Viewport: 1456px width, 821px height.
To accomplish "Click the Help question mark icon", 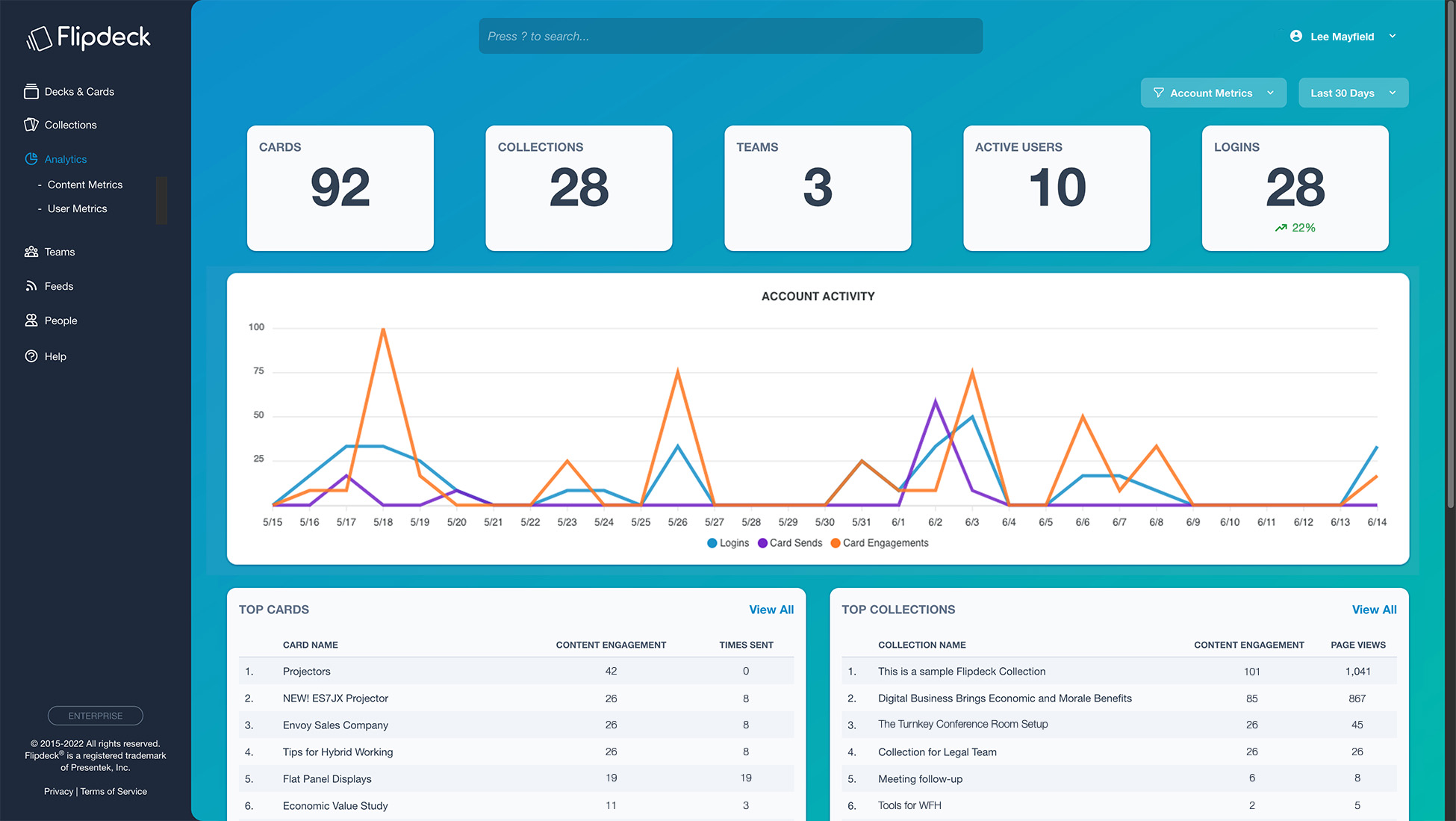I will (31, 356).
